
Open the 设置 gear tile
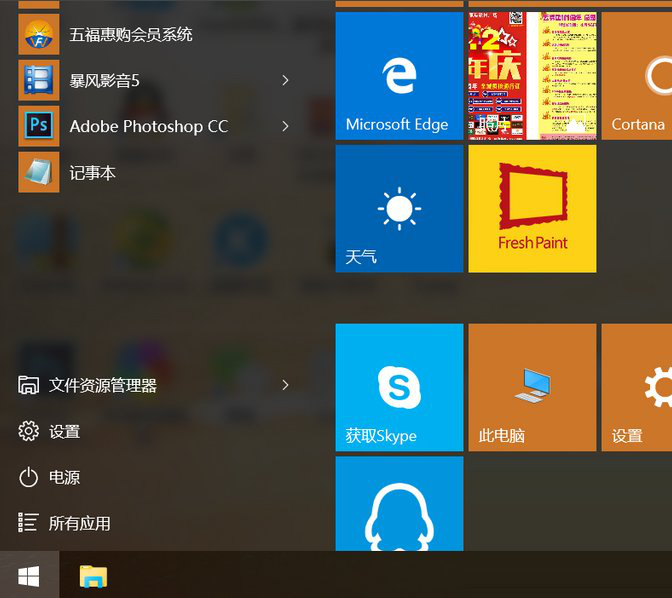pos(637,388)
